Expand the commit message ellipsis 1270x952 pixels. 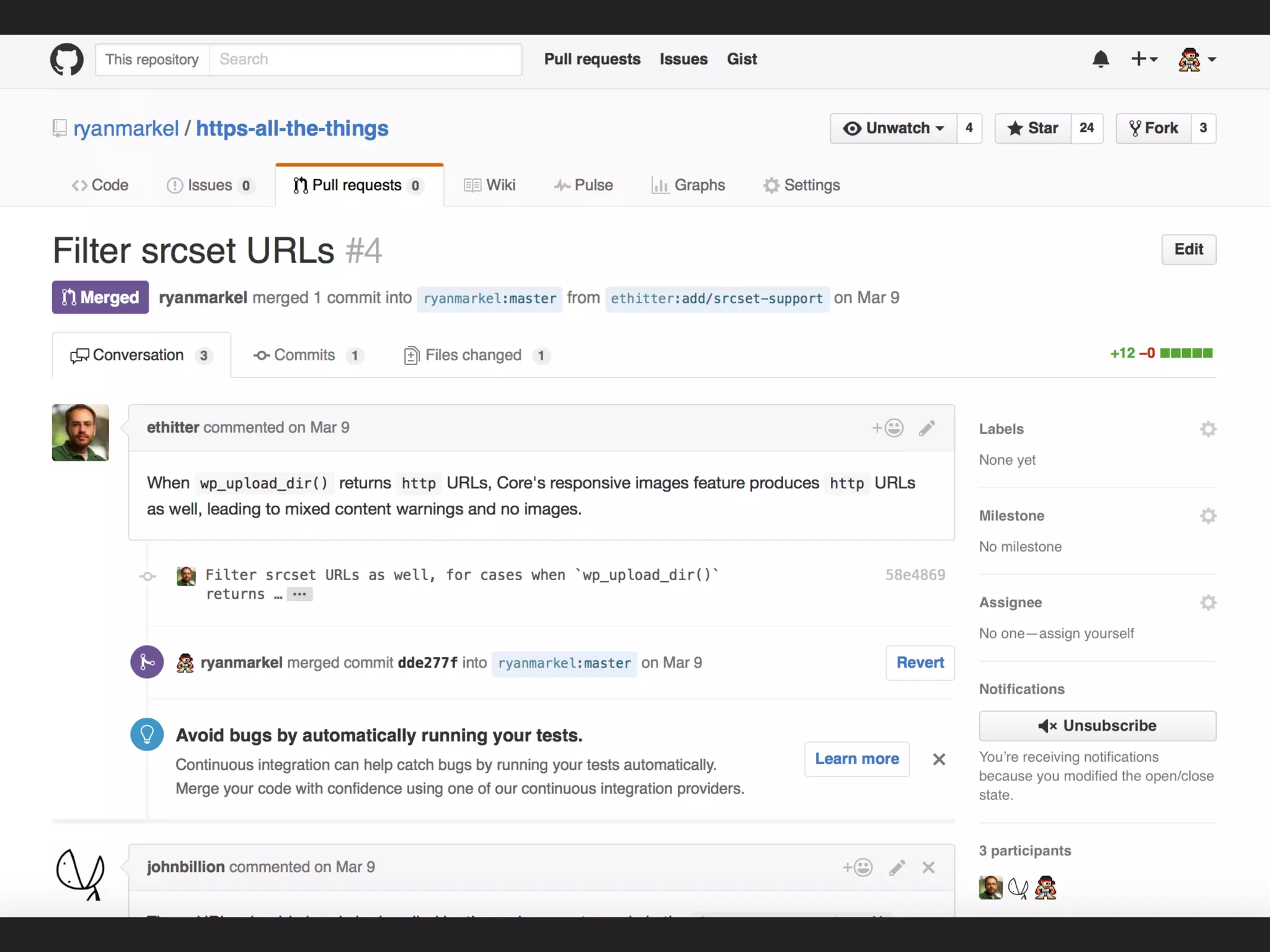click(x=300, y=594)
